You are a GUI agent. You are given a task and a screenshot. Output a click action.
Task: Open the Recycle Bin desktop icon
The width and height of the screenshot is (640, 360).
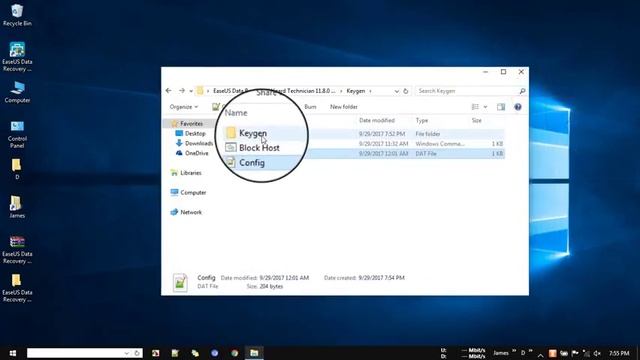[x=17, y=15]
